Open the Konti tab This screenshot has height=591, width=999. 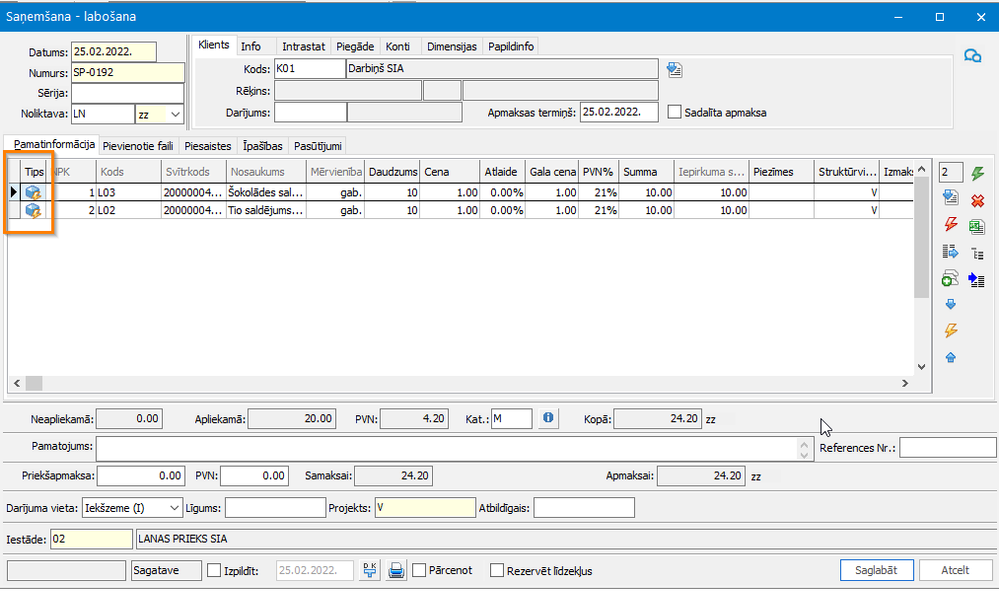tap(398, 46)
